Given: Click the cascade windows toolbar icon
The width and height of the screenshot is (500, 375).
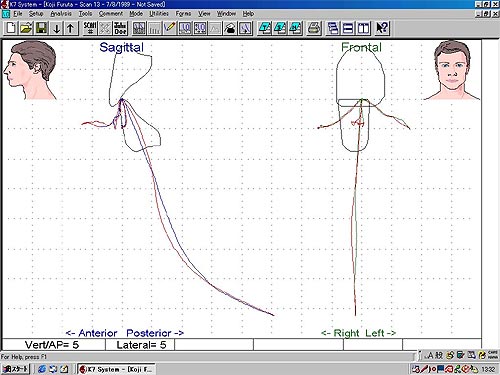Looking at the screenshot, I should [x=332, y=28].
